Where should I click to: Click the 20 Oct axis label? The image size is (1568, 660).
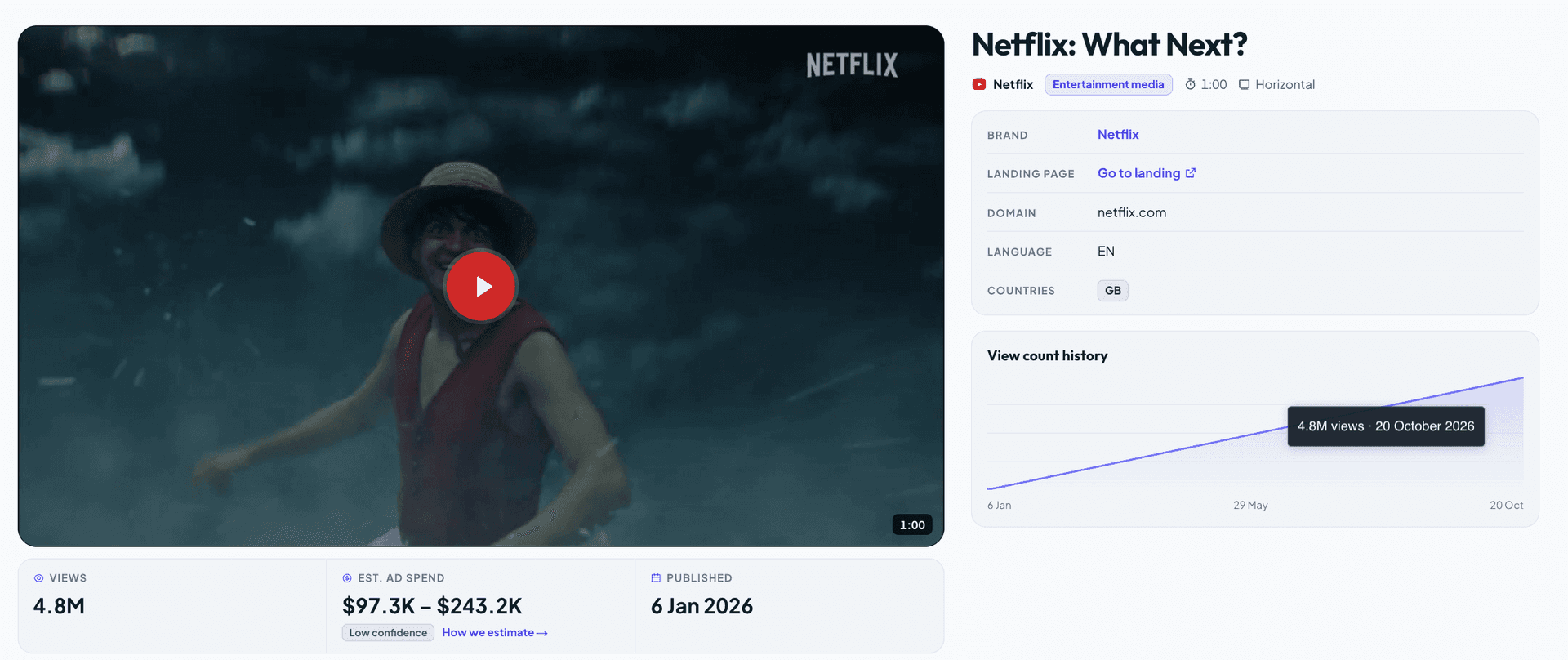(1507, 506)
